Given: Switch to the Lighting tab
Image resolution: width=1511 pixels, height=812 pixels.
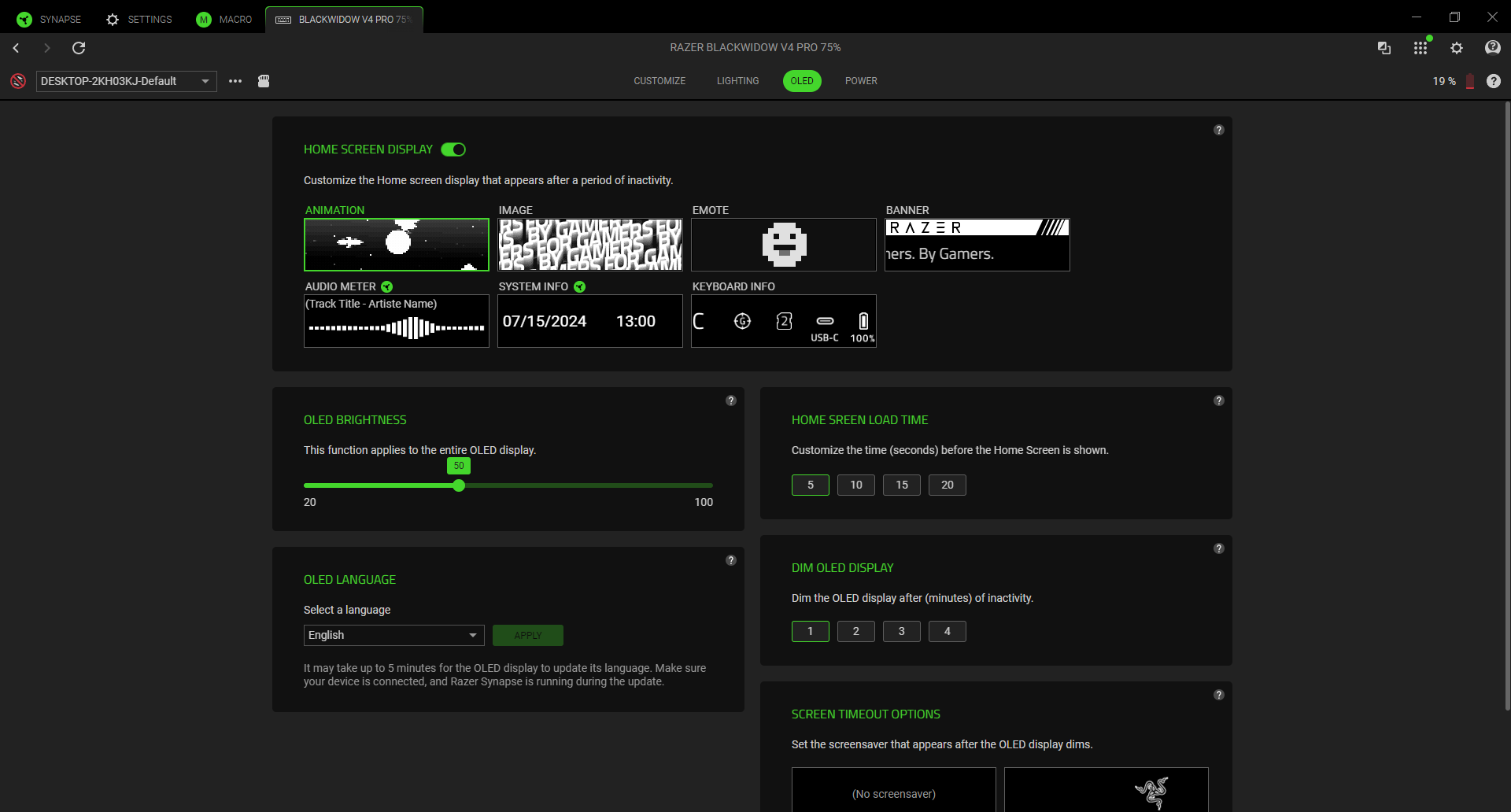Looking at the screenshot, I should click(x=737, y=81).
